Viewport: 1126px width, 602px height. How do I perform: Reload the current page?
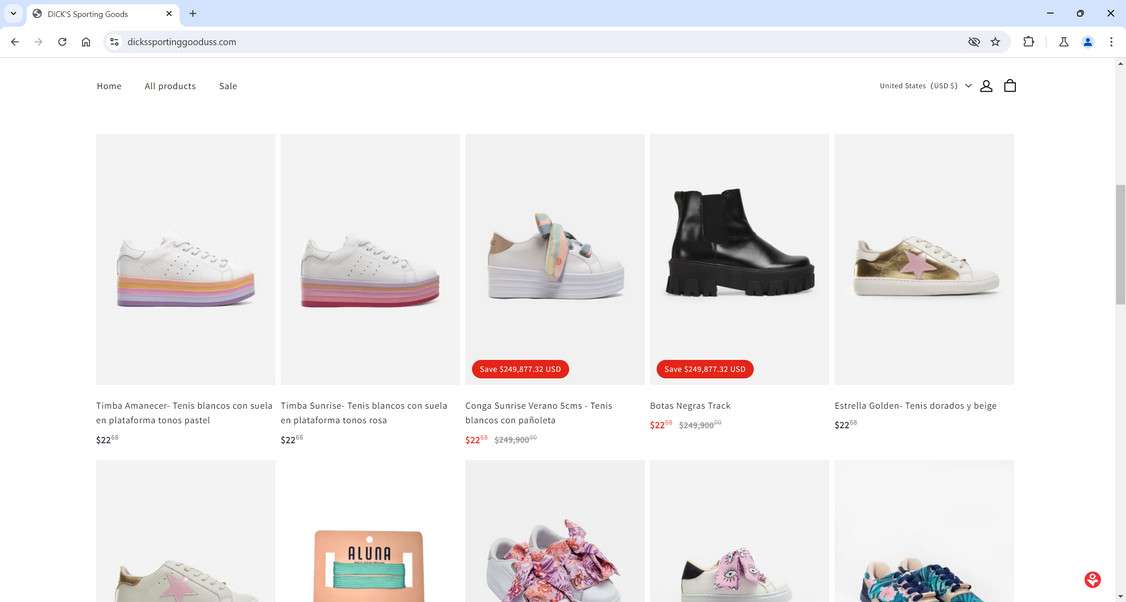coord(62,42)
